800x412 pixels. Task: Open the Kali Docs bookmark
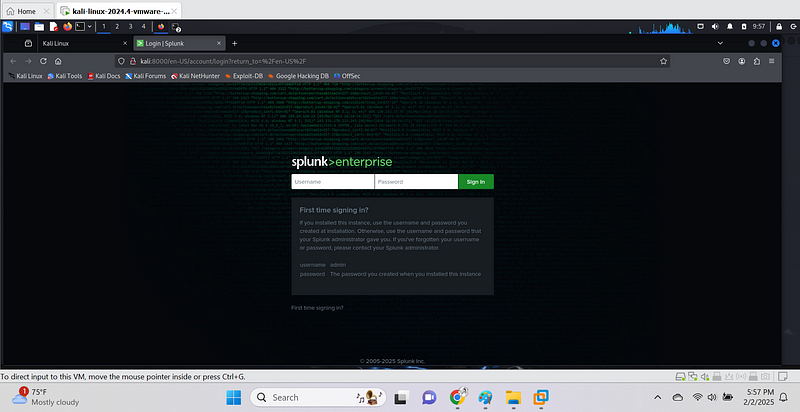[x=104, y=76]
